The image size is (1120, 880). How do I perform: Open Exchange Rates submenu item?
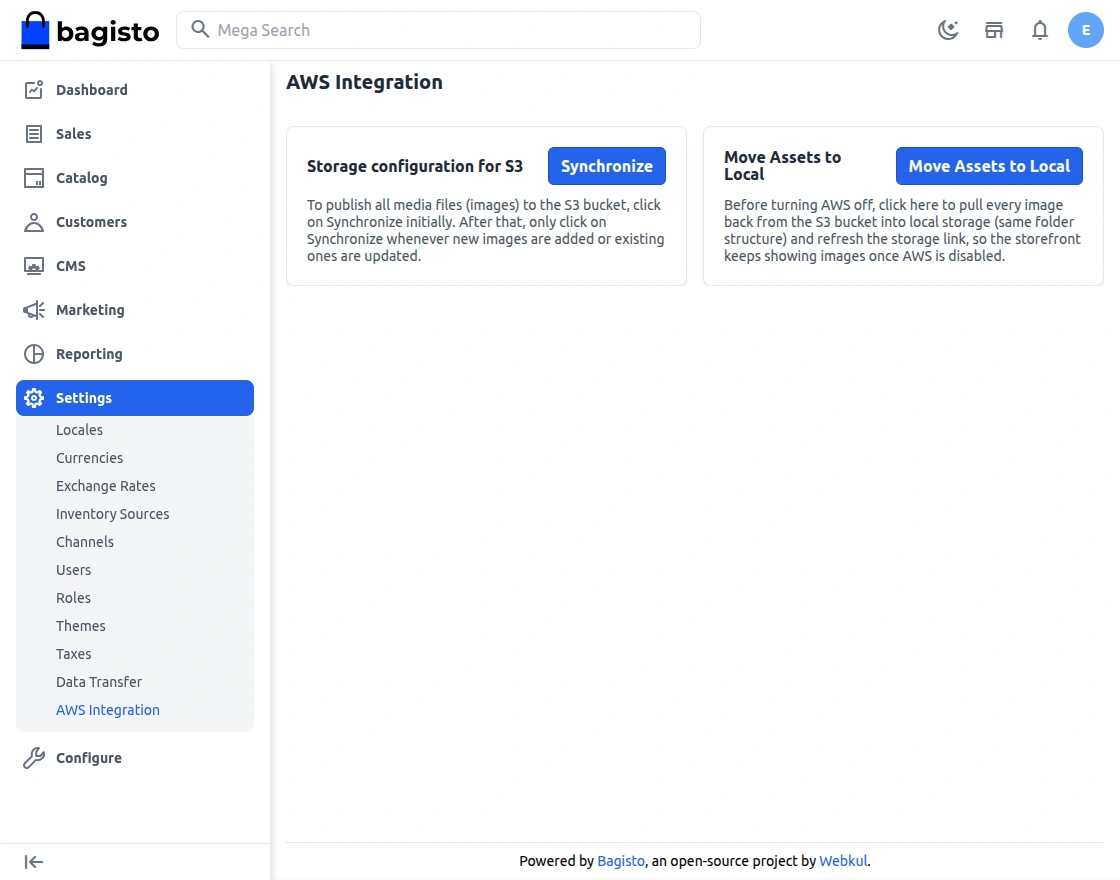[106, 486]
